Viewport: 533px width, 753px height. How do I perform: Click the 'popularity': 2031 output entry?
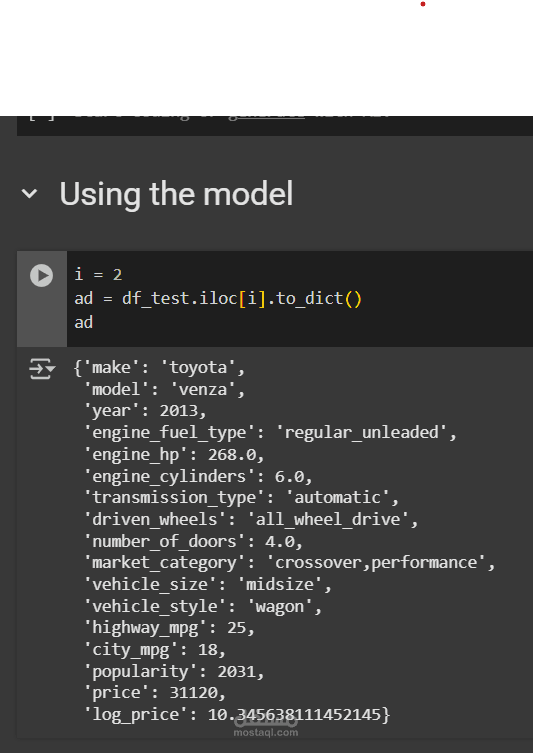[x=174, y=671]
